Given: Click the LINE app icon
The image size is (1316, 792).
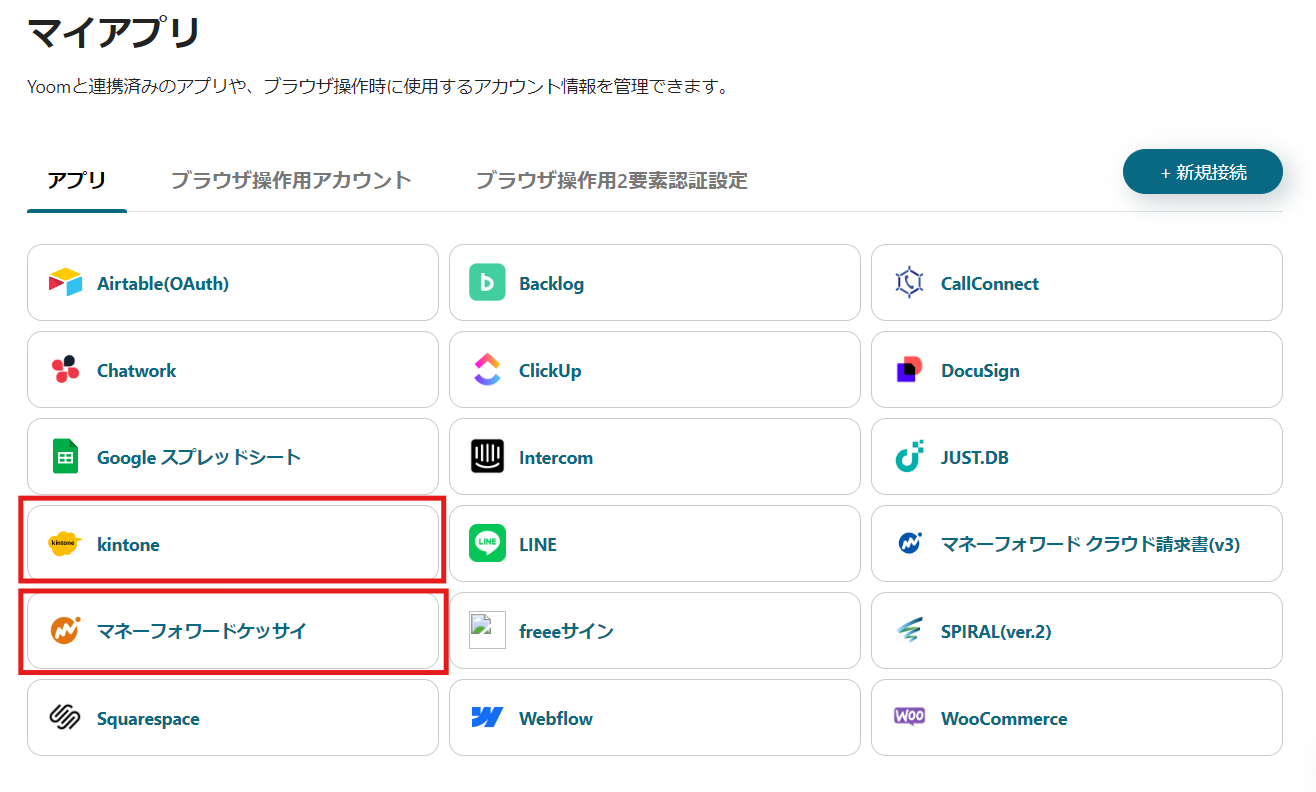Looking at the screenshot, I should pos(487,543).
